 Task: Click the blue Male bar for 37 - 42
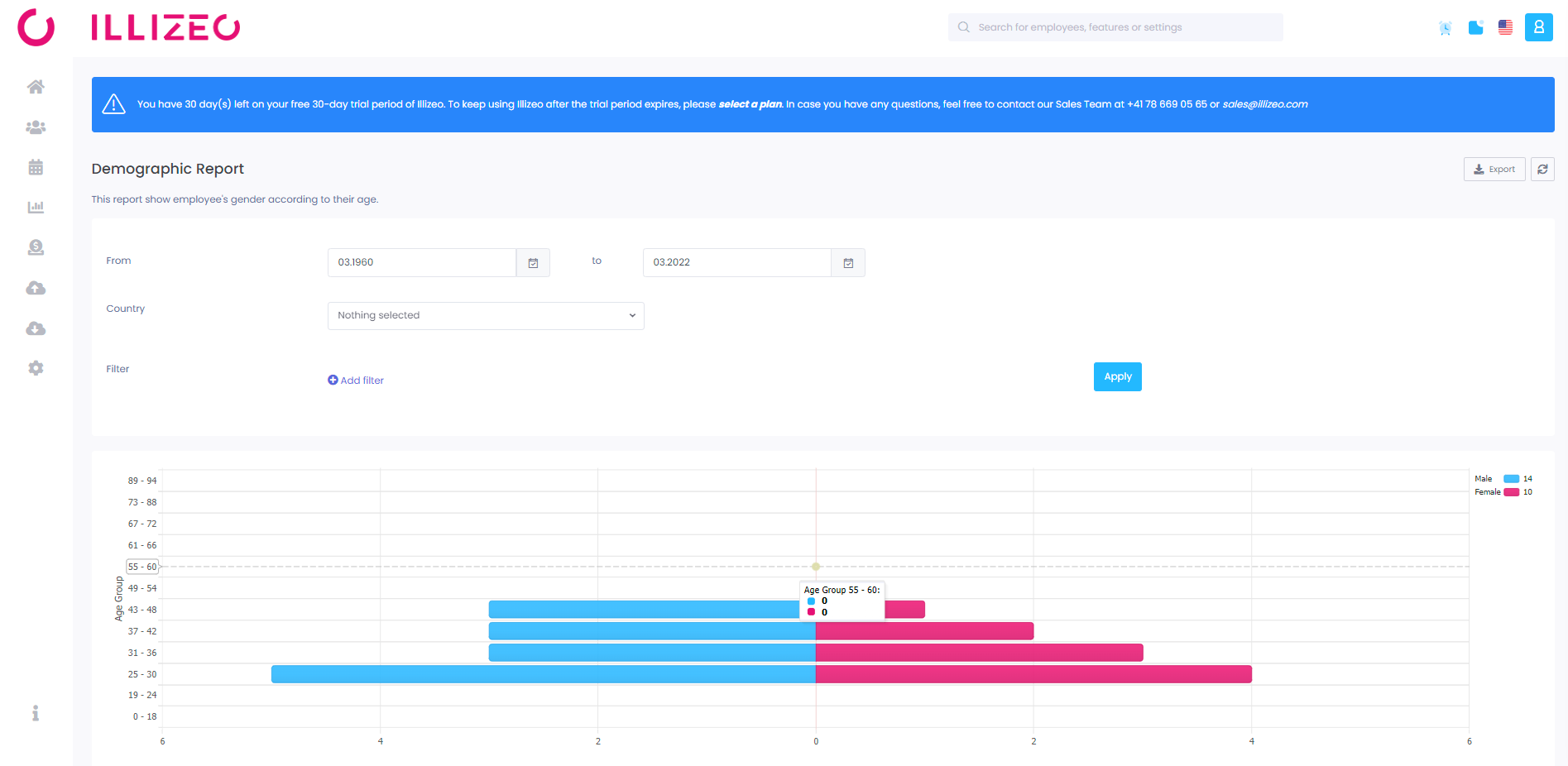[652, 631]
